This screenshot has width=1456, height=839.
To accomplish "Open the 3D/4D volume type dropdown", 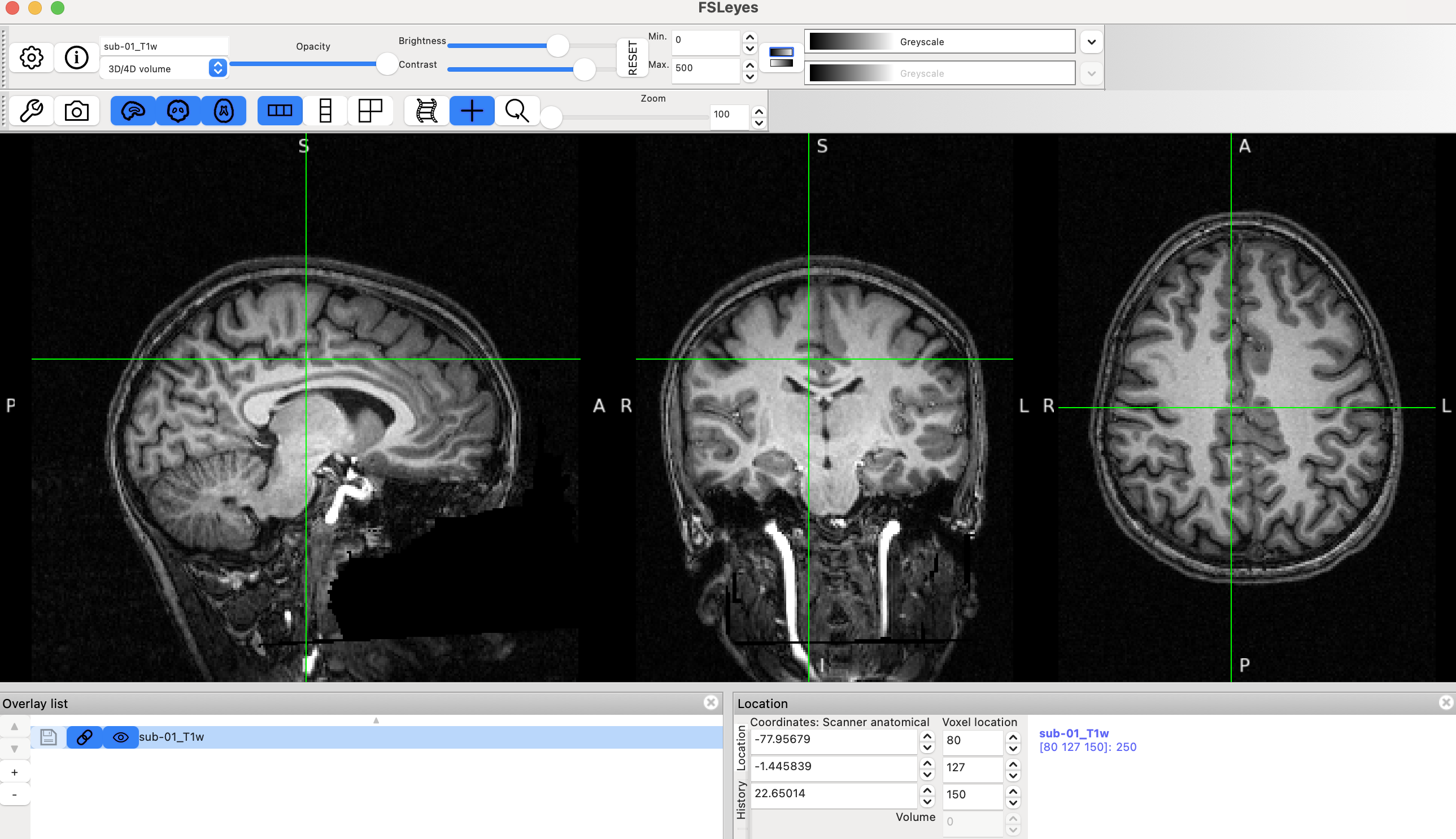I will pyautogui.click(x=164, y=68).
